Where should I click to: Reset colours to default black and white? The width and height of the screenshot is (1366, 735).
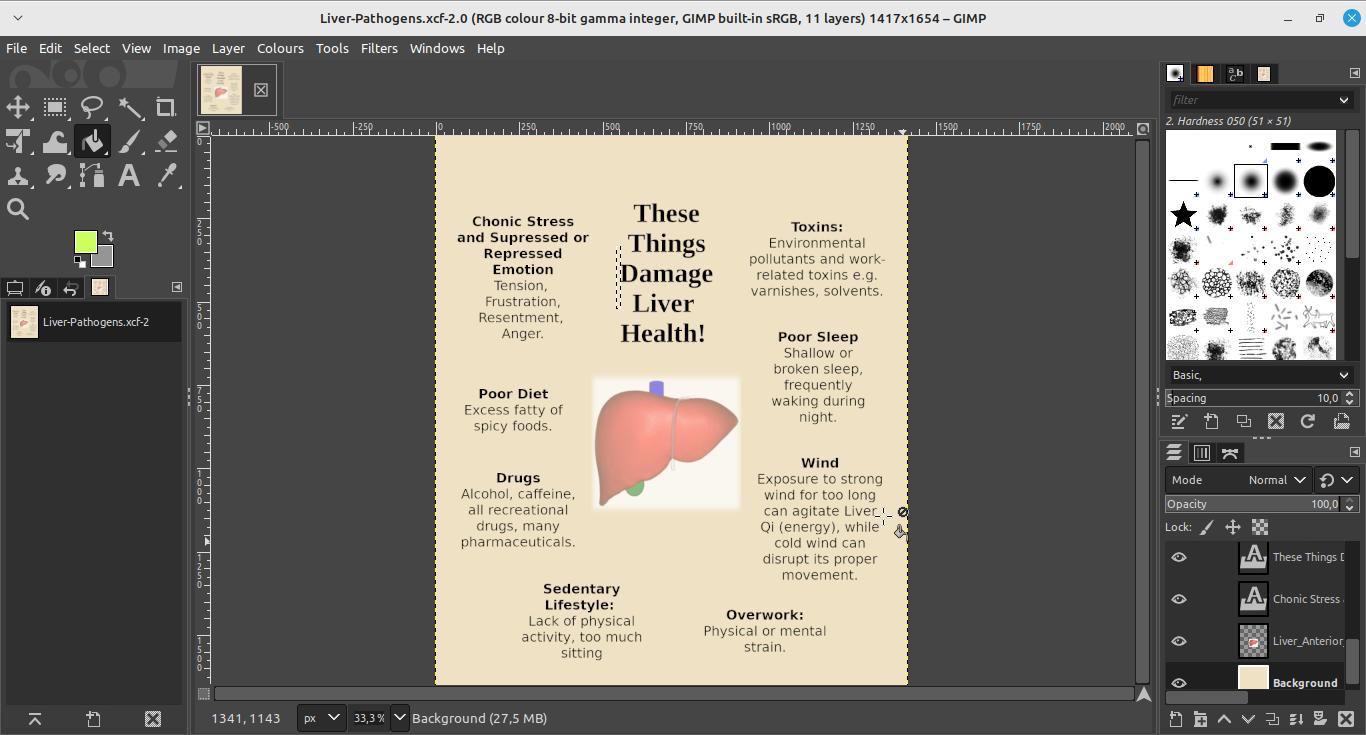coord(79,262)
